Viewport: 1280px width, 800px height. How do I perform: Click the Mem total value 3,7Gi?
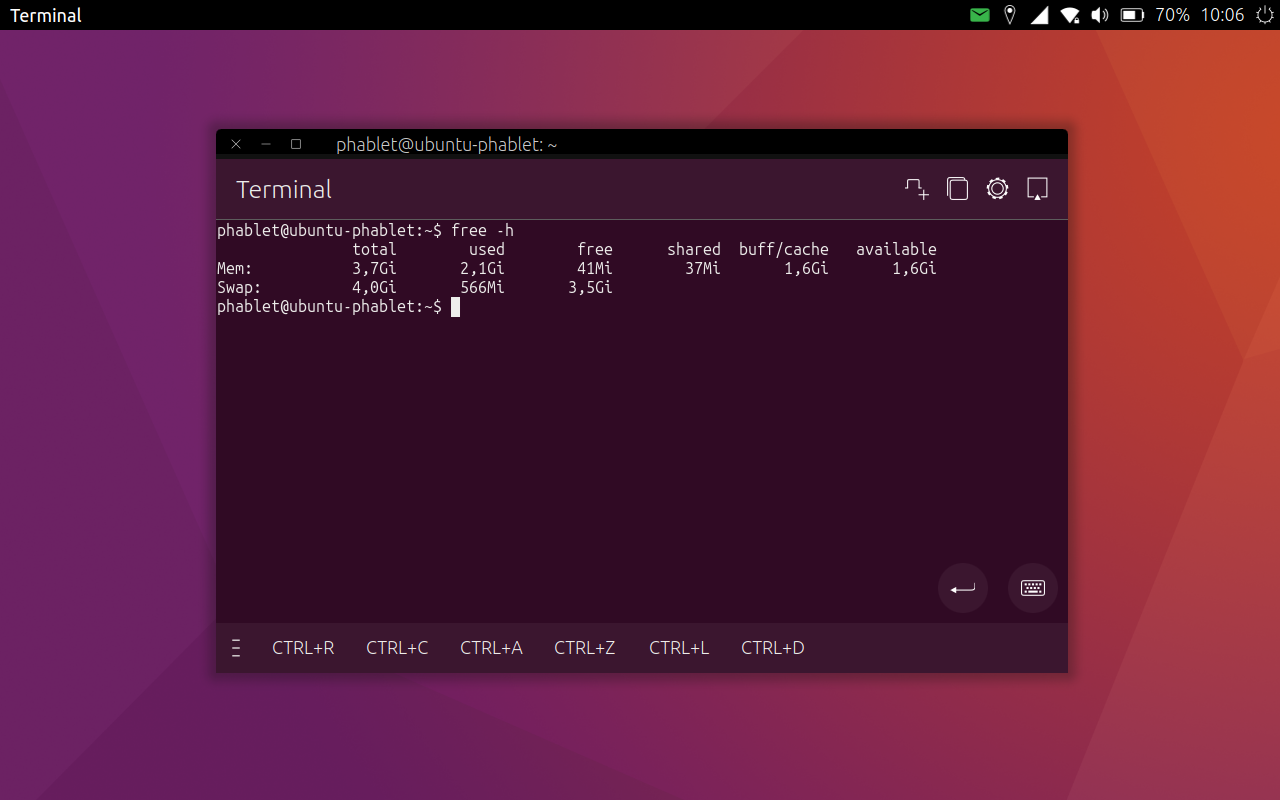tap(374, 268)
